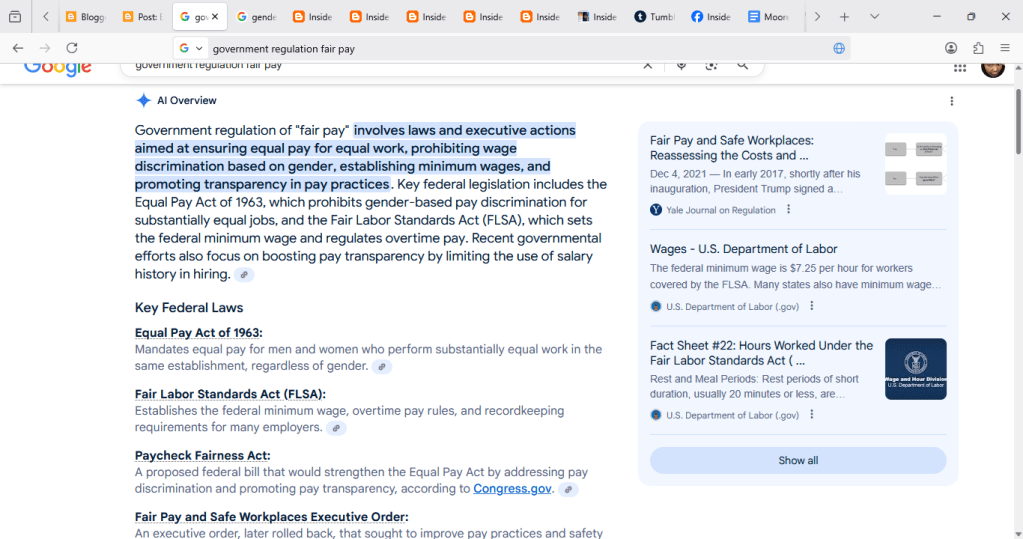
Task: Switch to the Moore document tab
Action: pyautogui.click(x=769, y=17)
